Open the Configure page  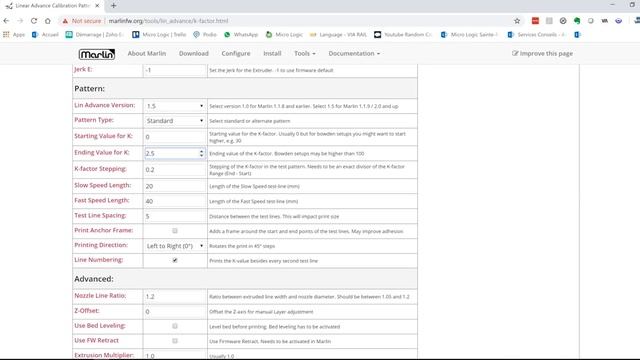236,53
